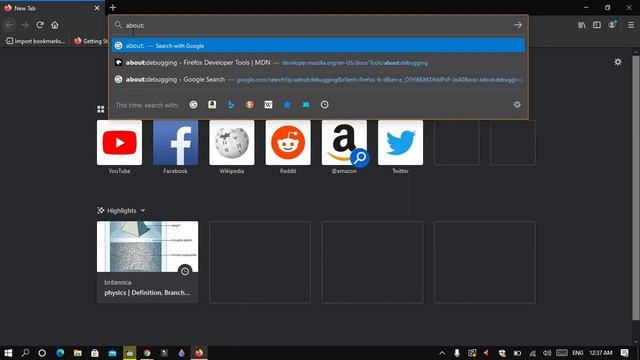
Task: Select 'about: Search with Google' suggestion
Action: 318,46
